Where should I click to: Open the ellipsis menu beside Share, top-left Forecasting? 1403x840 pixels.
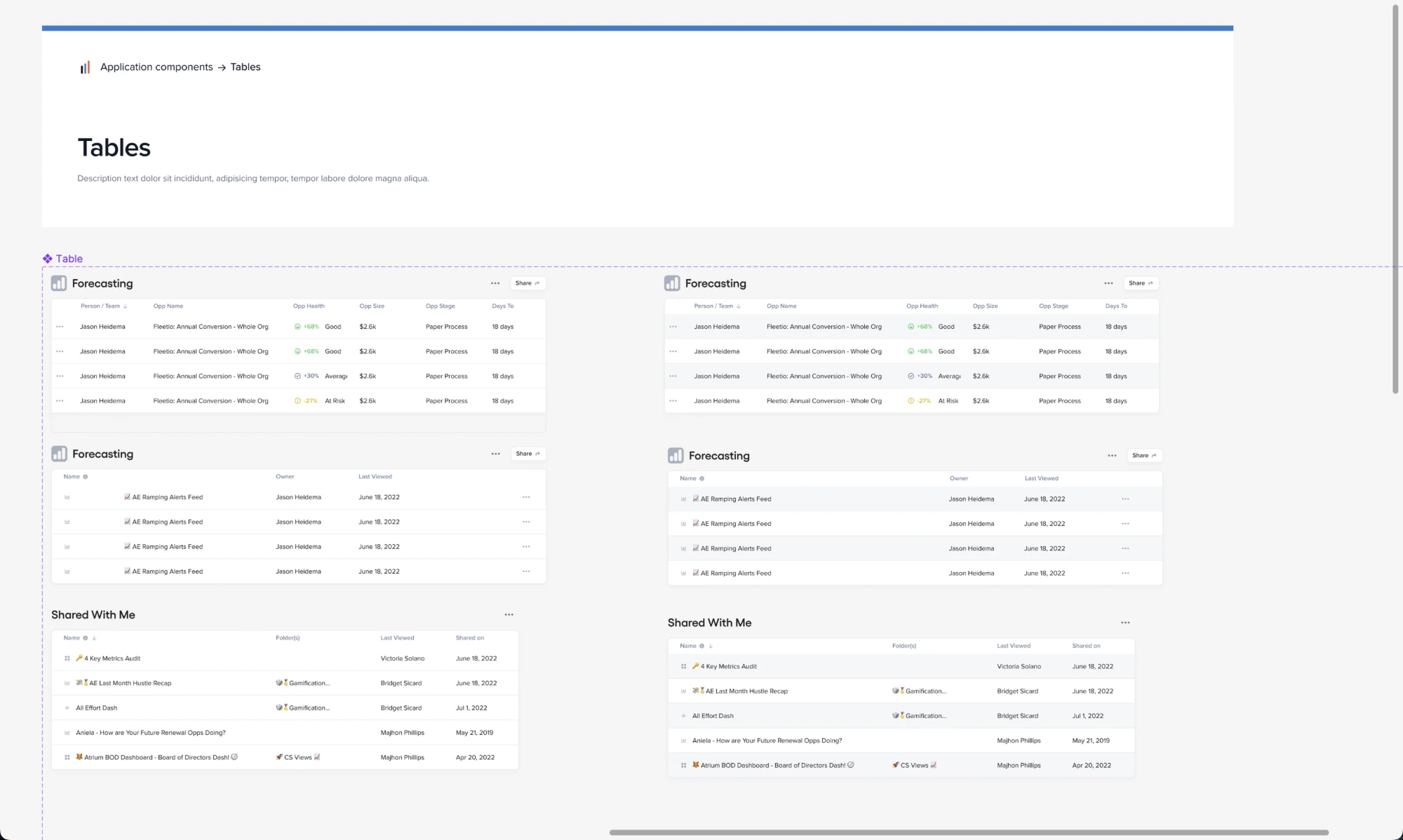(495, 283)
